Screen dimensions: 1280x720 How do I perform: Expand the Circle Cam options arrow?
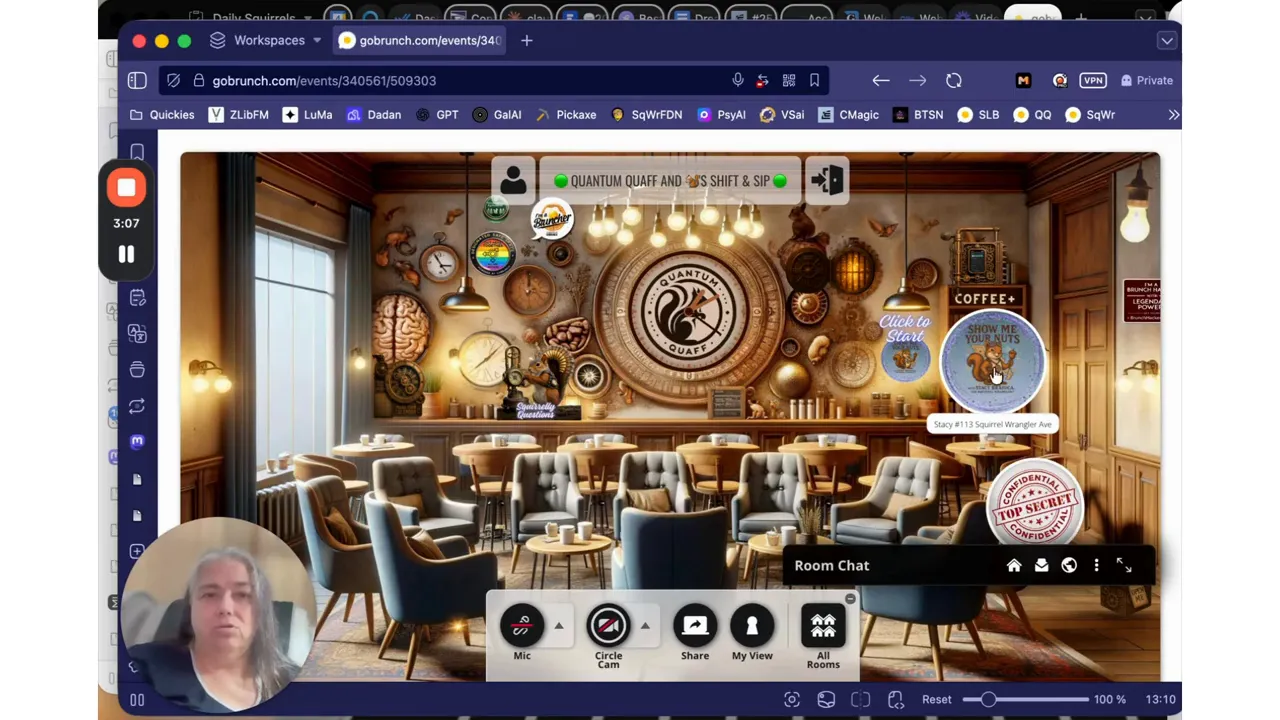click(x=645, y=627)
